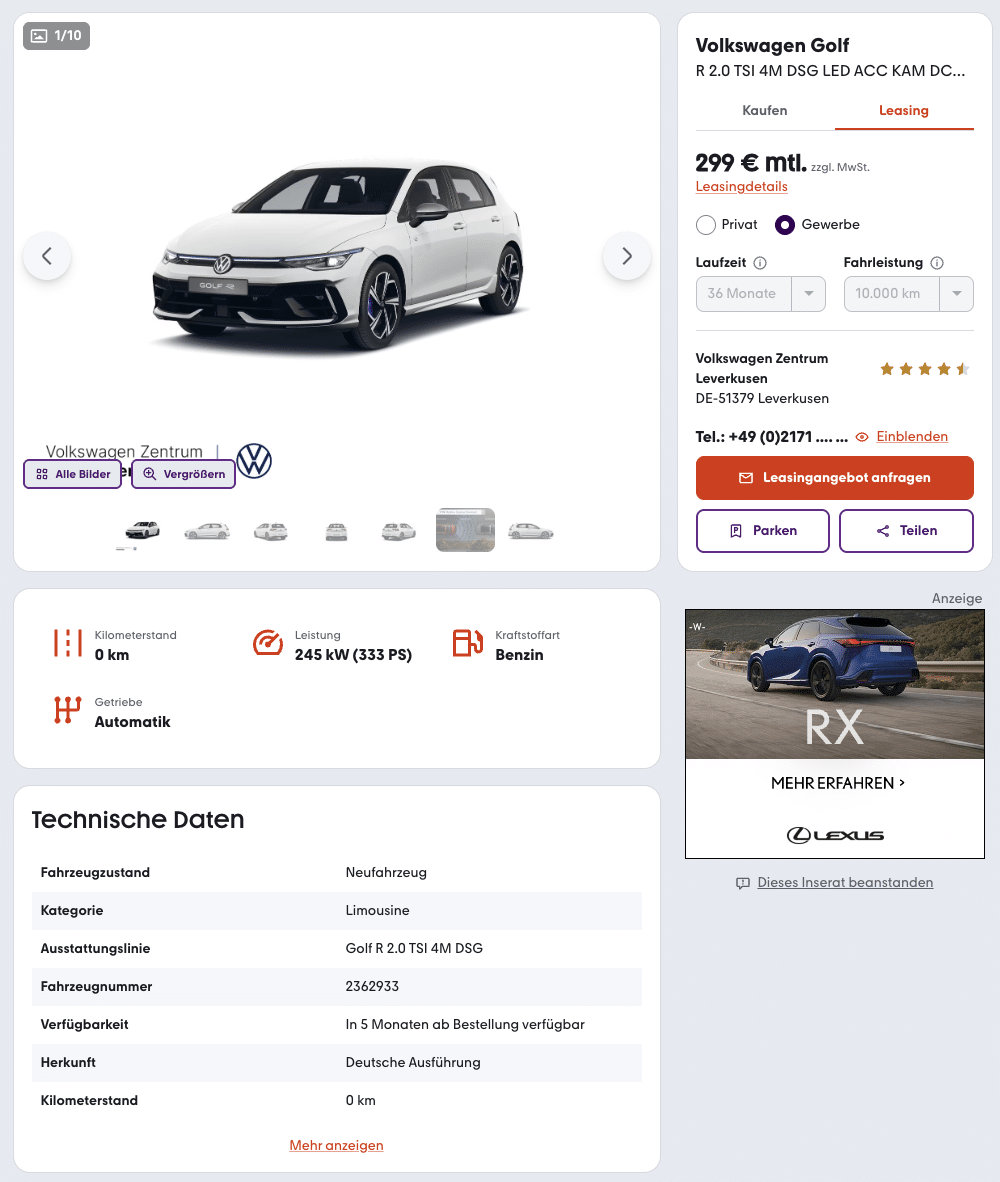
Task: Click the Leistung speedometer icon
Action: pyautogui.click(x=268, y=643)
